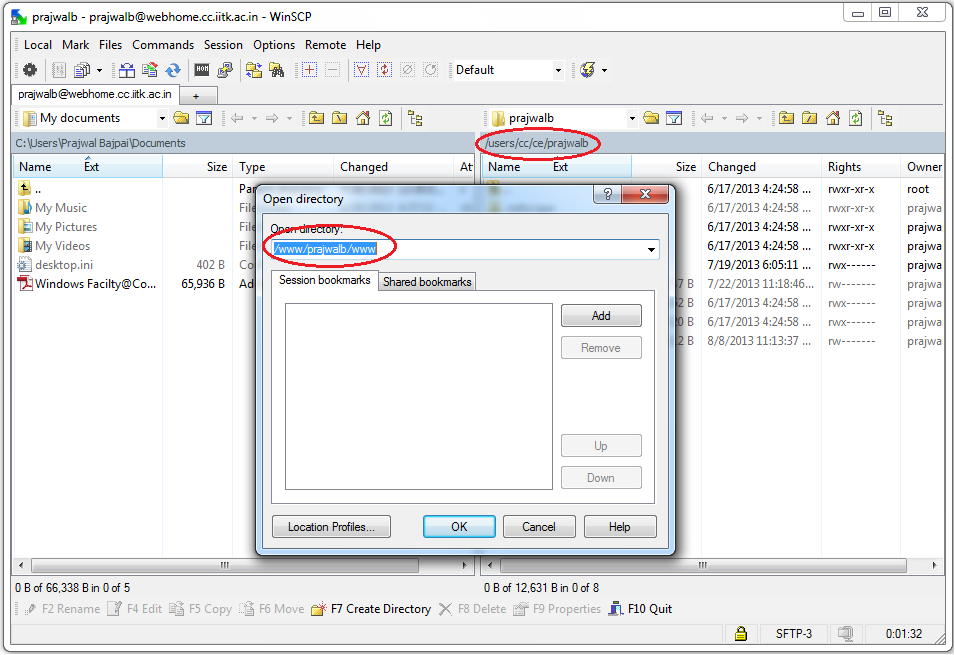Open the Session menu
The width and height of the screenshot is (955, 655).
223,44
